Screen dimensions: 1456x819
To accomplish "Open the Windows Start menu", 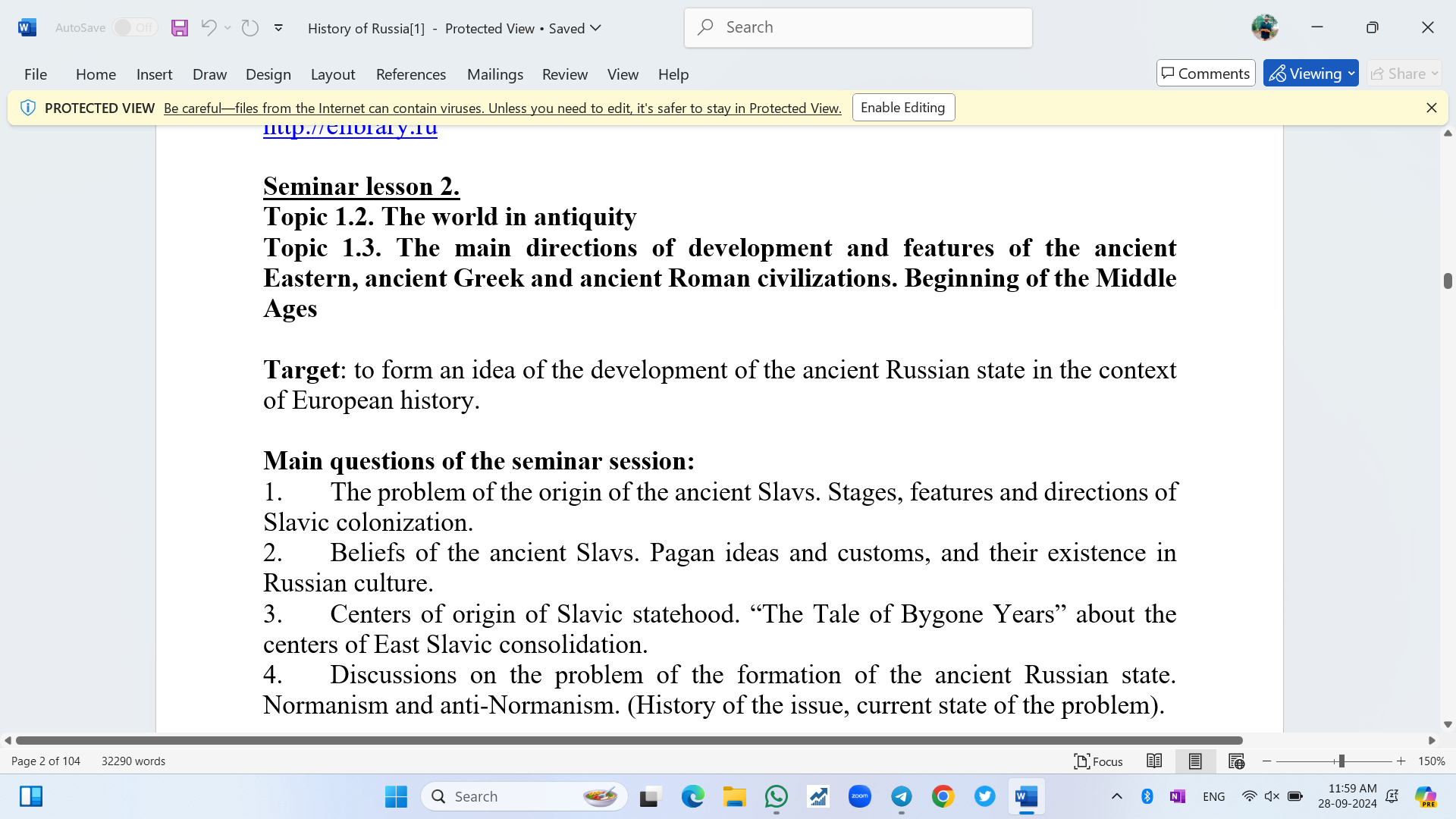I will tap(396, 796).
